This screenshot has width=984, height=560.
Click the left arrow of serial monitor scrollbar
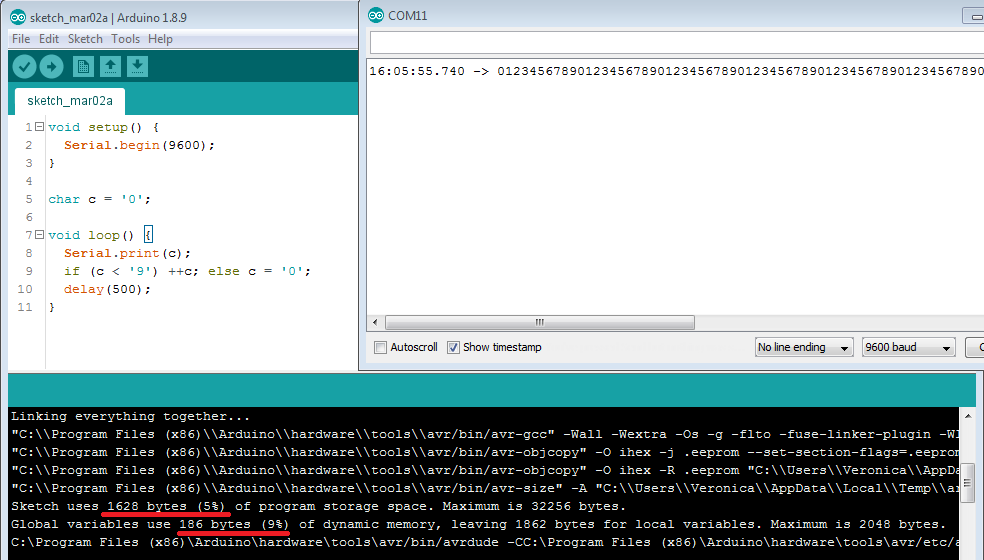coord(375,323)
